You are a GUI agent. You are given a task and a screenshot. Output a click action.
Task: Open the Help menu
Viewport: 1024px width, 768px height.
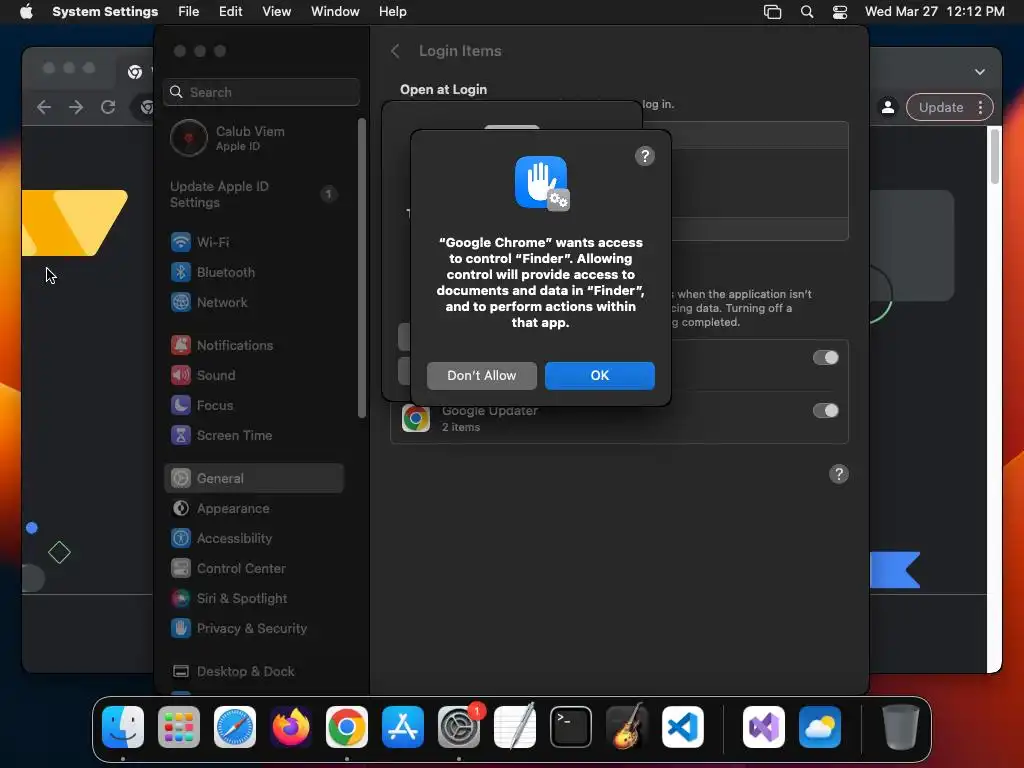coord(392,12)
